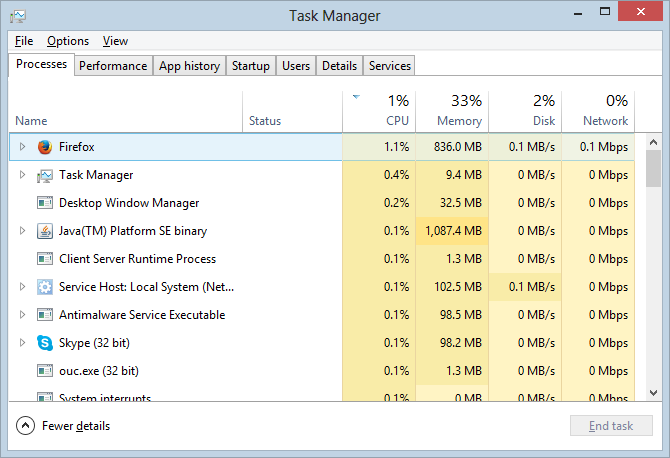Click Desktop Window Manager CPU value 0.2%
This screenshot has height=458, width=670.
coord(397,203)
